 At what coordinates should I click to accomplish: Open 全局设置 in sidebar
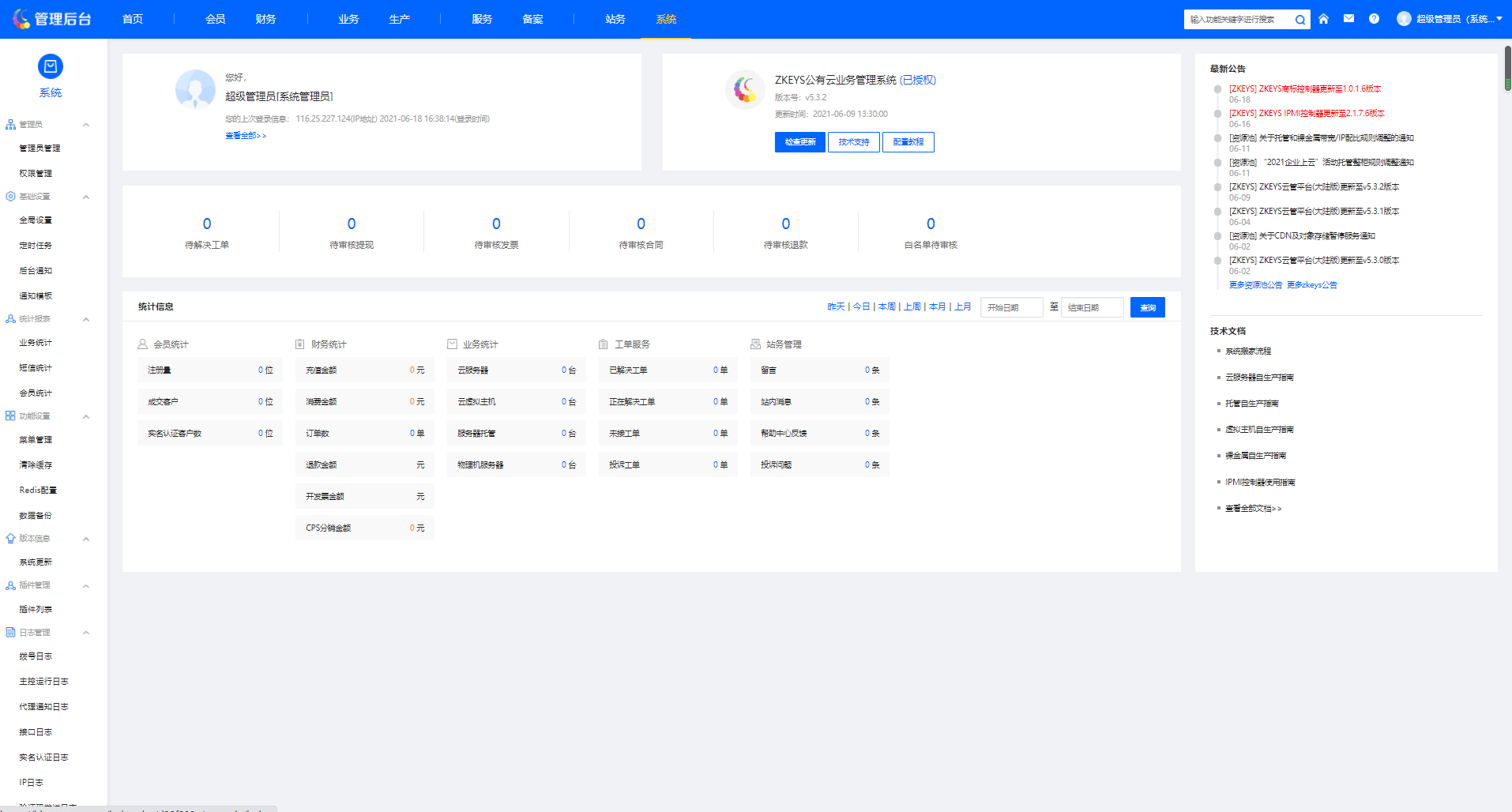(x=36, y=220)
